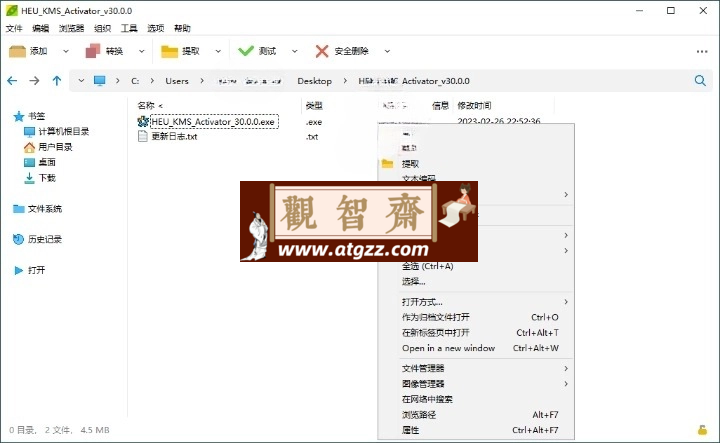
Task: Open the Add (添加) dropdown arrow
Action: click(66, 51)
